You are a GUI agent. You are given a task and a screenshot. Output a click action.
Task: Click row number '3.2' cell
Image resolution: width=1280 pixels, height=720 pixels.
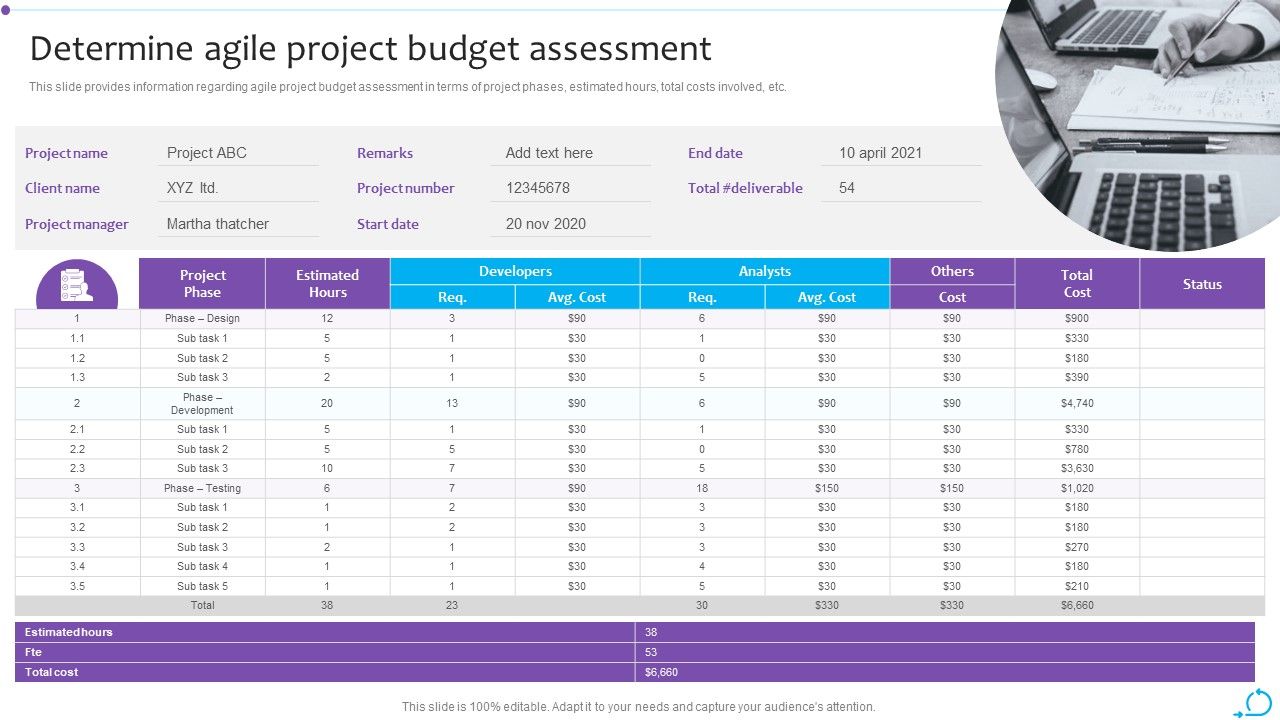point(77,527)
